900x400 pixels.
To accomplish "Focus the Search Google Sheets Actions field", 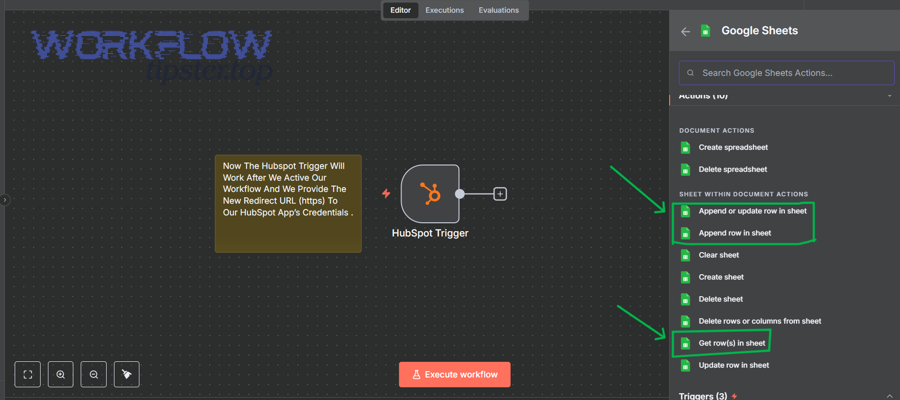I will (x=786, y=73).
